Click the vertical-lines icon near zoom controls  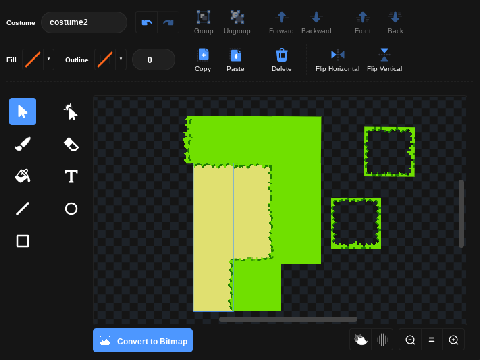(382, 340)
